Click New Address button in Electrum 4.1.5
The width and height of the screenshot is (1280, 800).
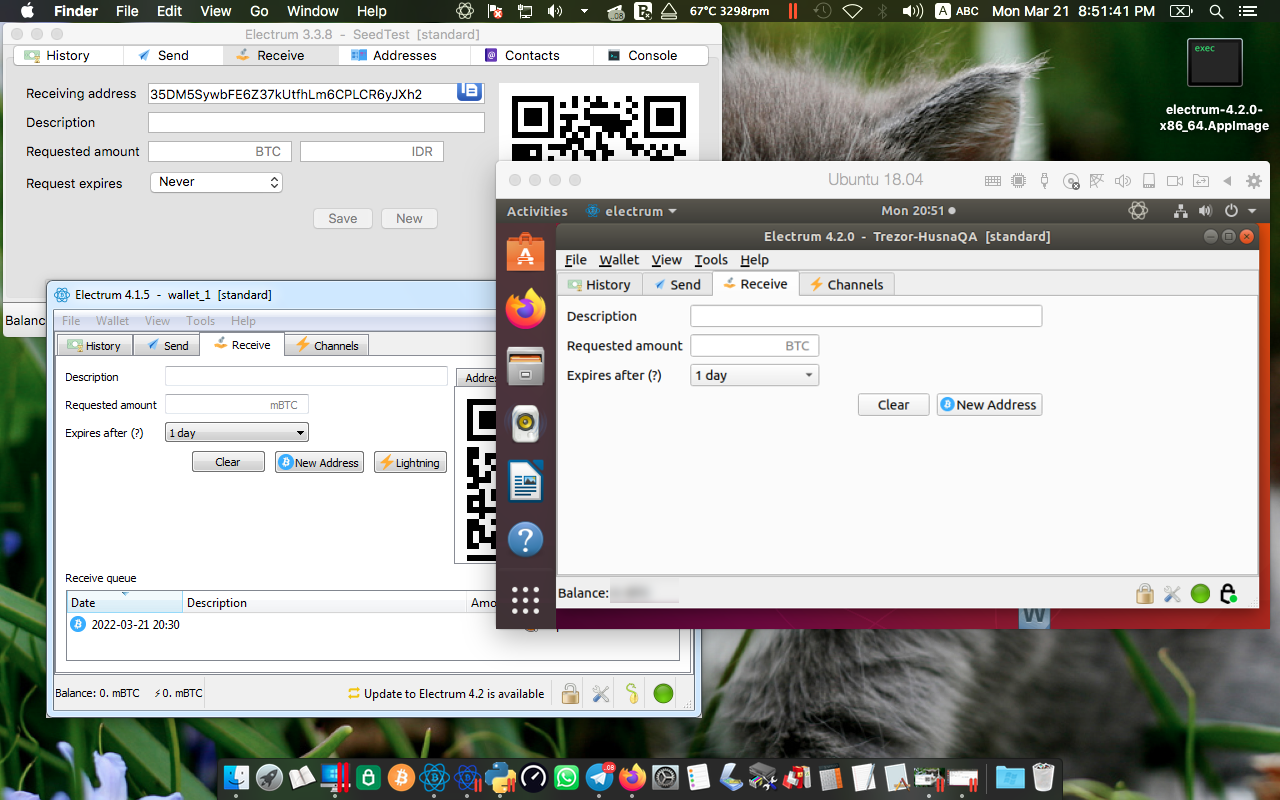tap(319, 463)
